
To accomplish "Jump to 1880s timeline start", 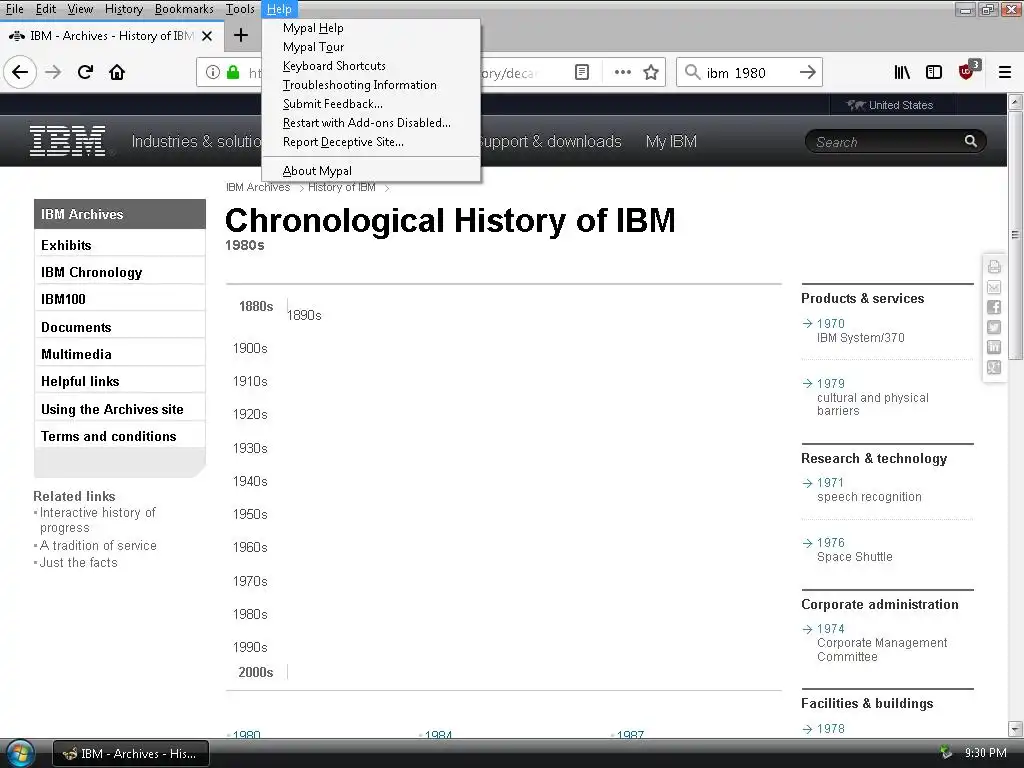I will [256, 306].
